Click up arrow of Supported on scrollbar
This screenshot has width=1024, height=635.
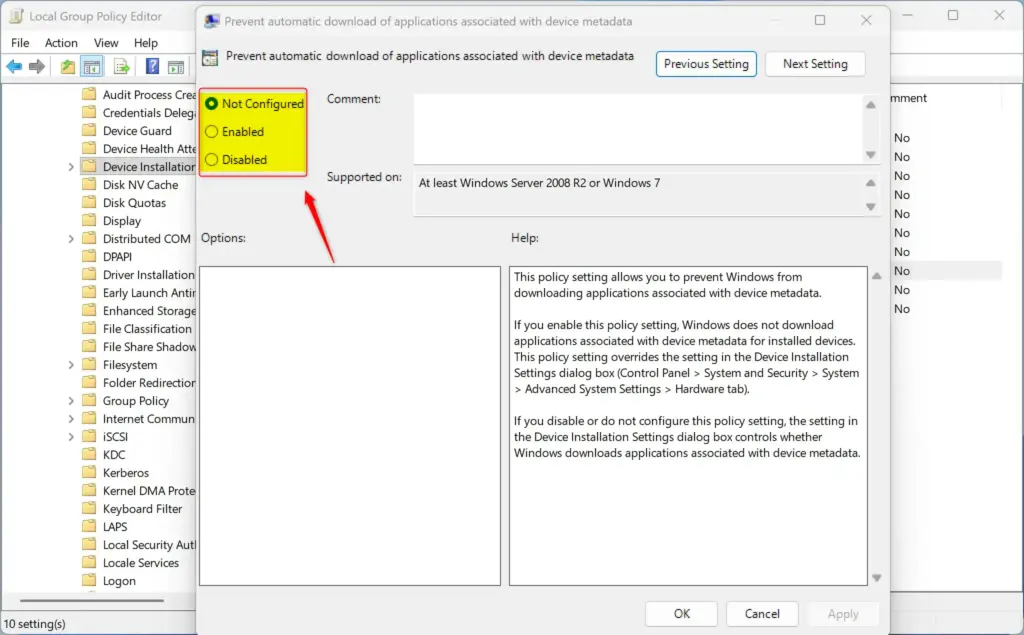point(871,184)
